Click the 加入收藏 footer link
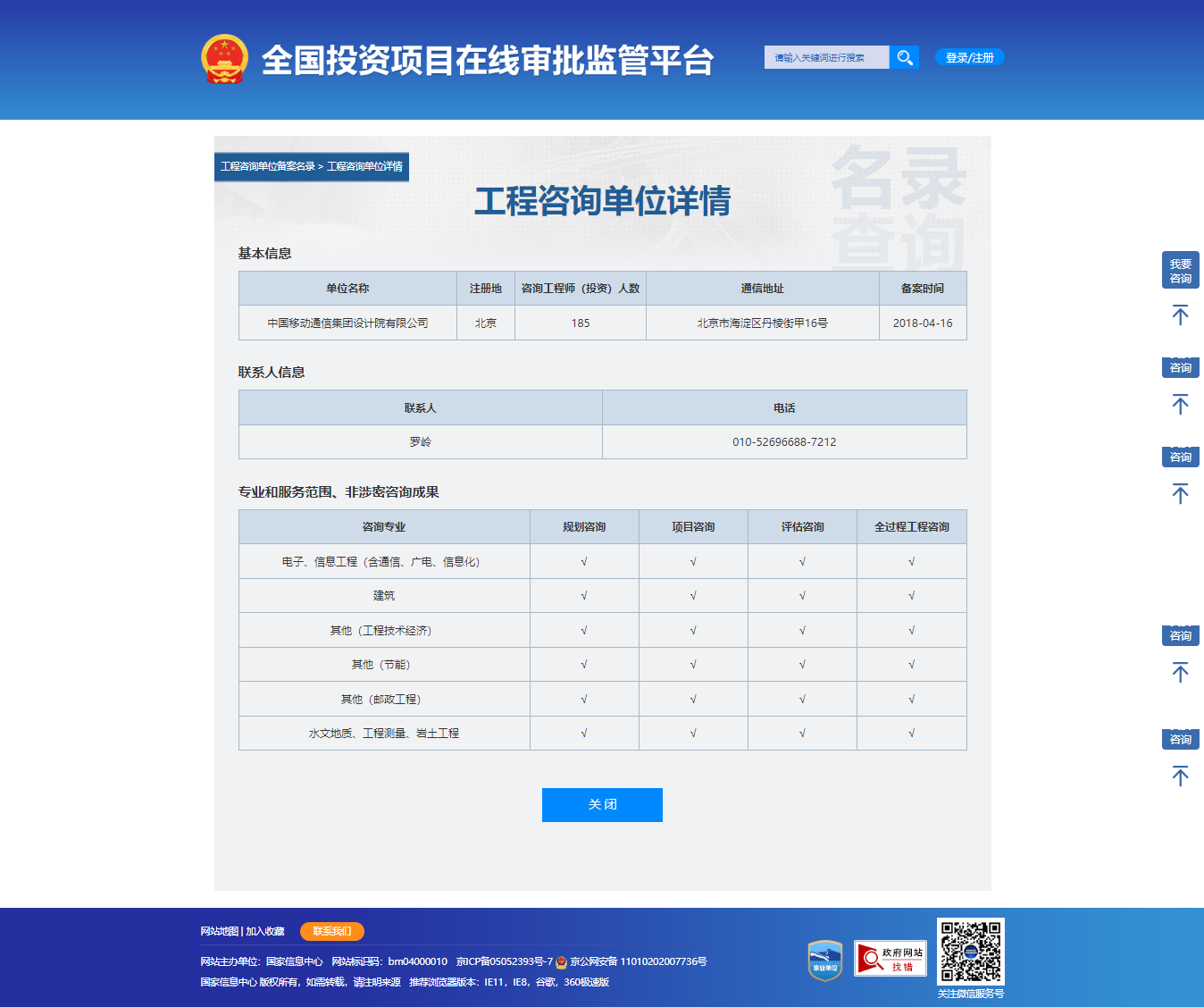The height and width of the screenshot is (1007, 1204). 265,931
